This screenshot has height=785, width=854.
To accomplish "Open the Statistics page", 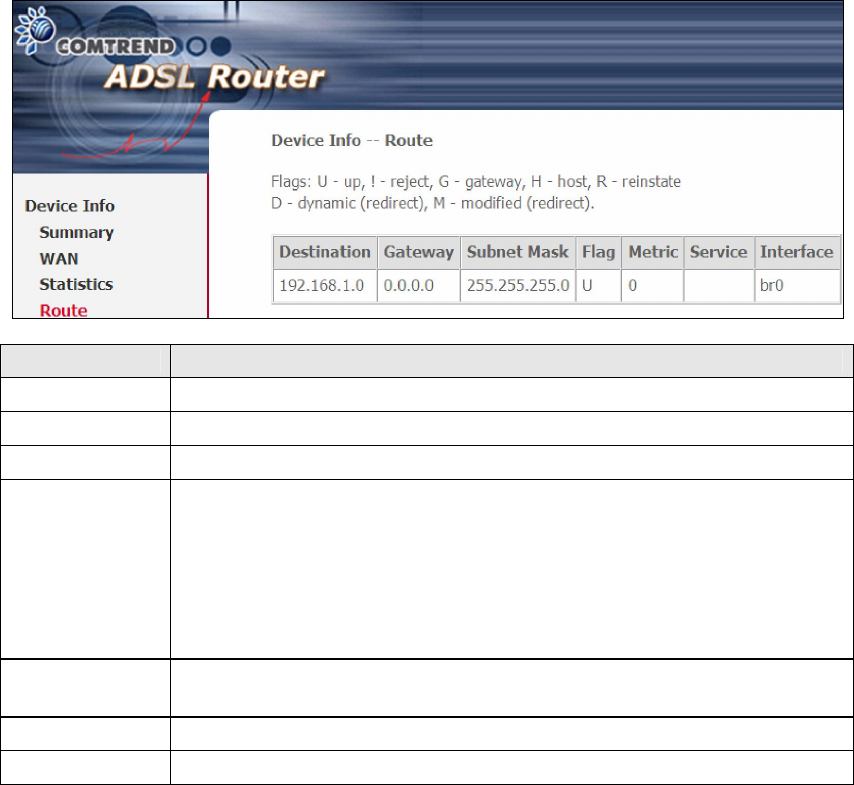I will (76, 284).
